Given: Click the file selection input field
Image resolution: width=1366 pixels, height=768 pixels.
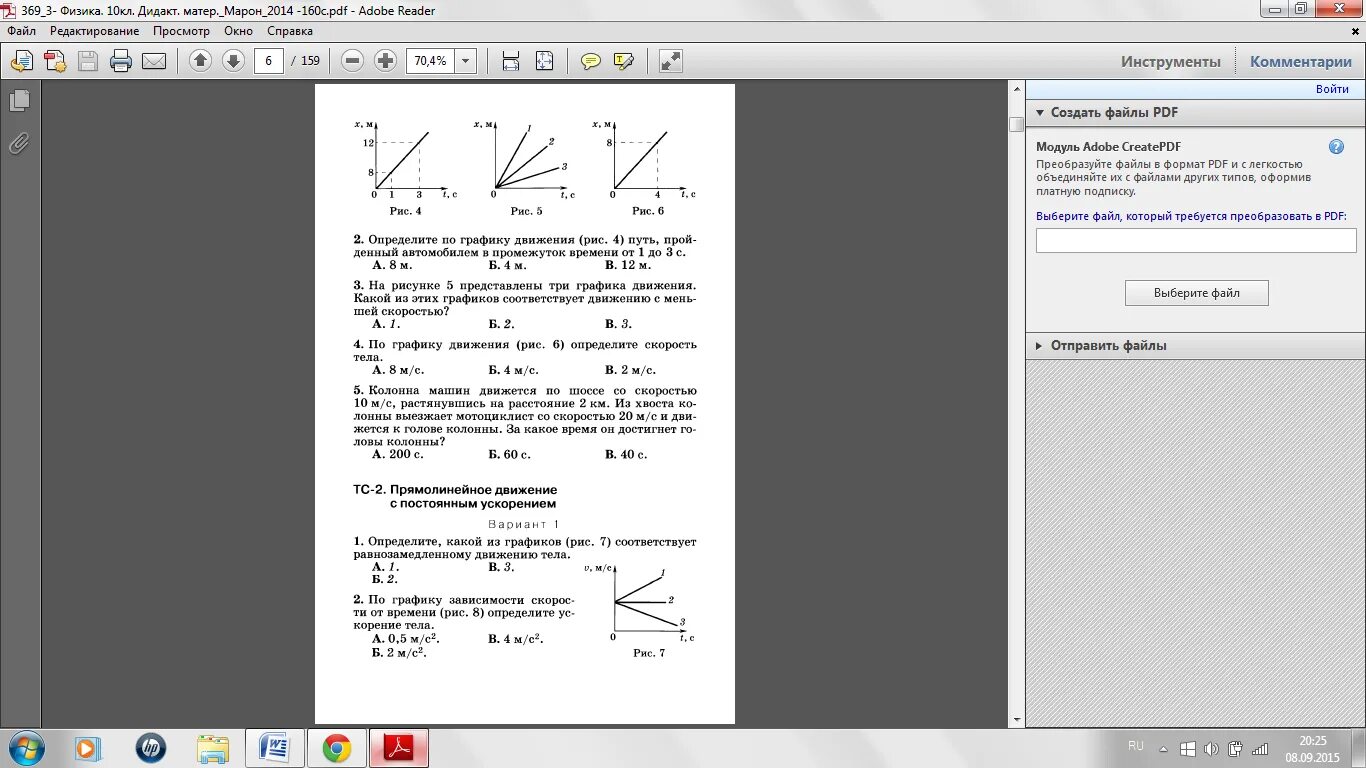Looking at the screenshot, I should click(1196, 240).
